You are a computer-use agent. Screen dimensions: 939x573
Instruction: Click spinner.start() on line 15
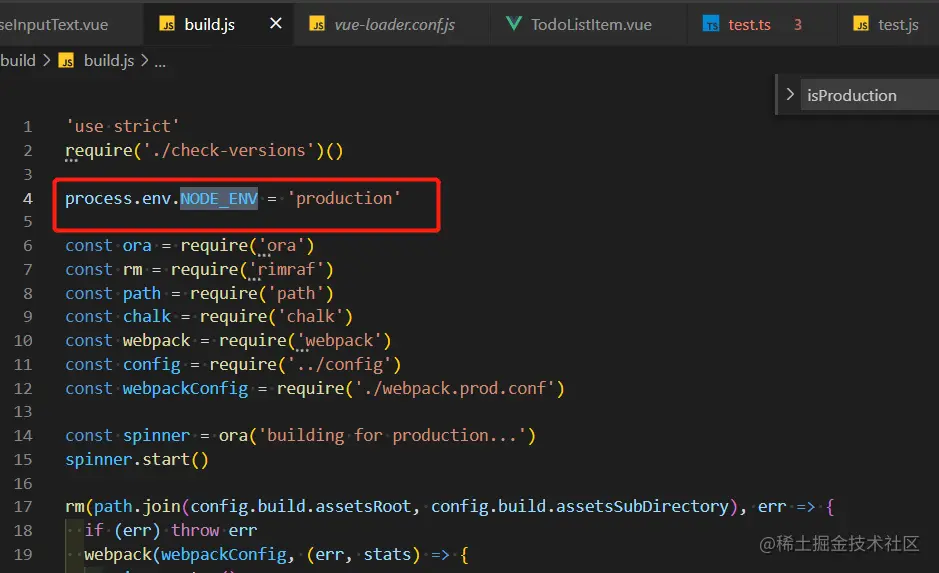137,459
